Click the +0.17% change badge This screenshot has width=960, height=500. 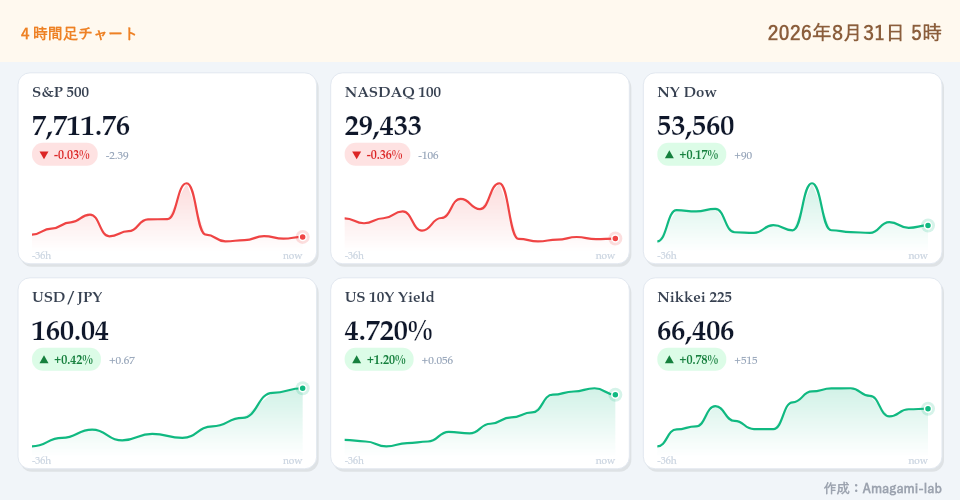[x=692, y=155]
